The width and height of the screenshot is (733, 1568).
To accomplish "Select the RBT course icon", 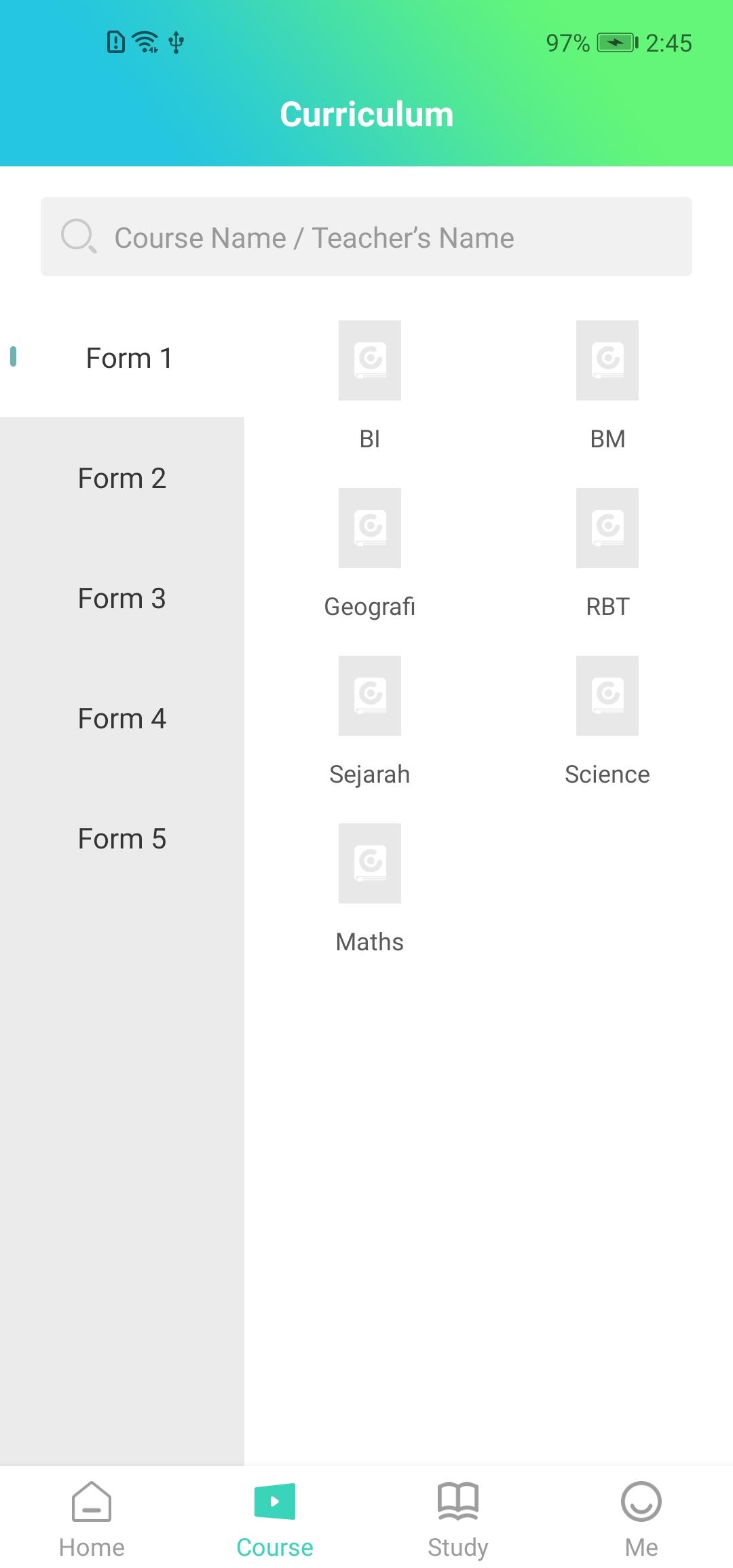I will (607, 527).
